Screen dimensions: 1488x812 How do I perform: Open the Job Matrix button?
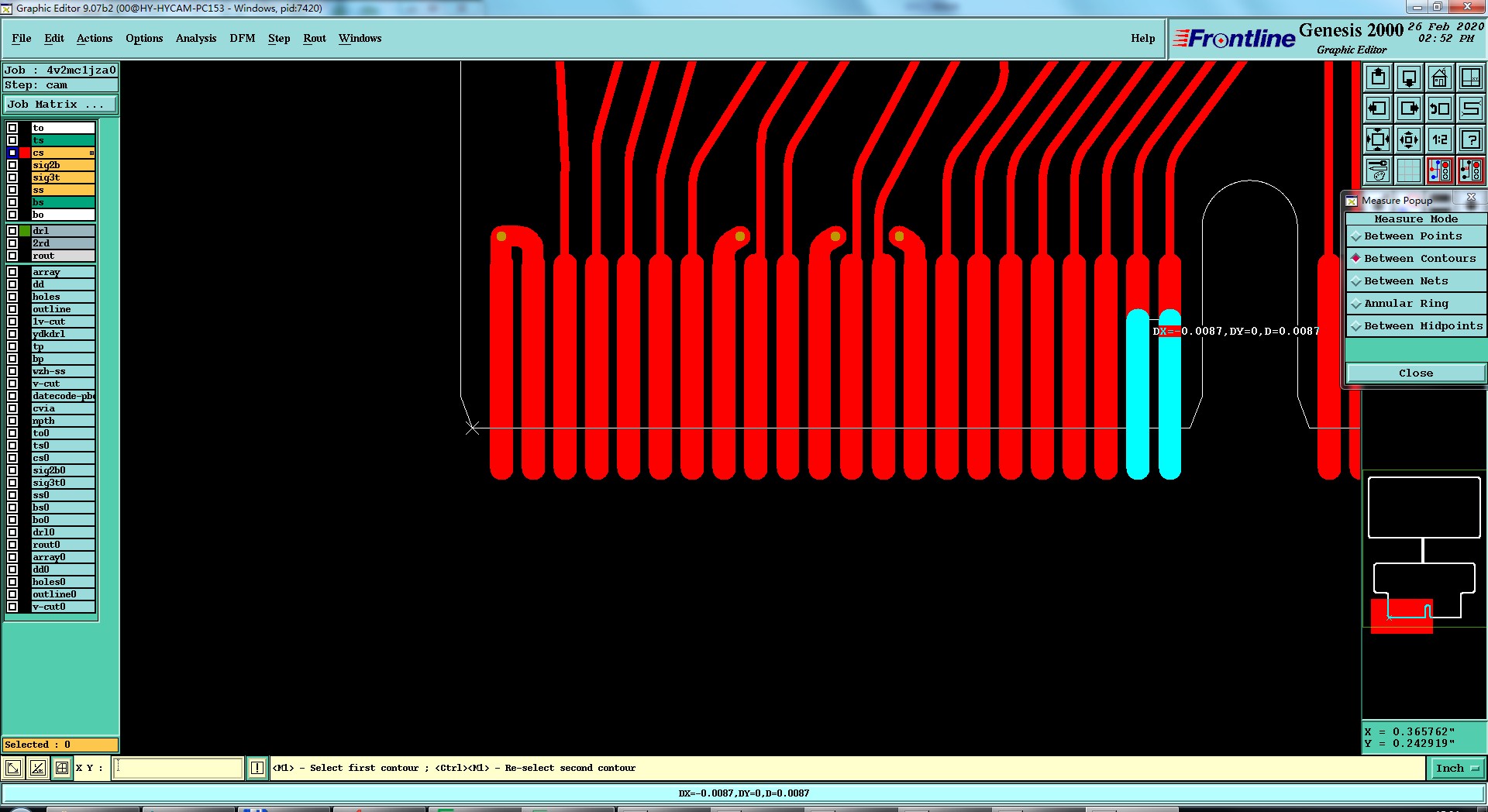point(60,105)
